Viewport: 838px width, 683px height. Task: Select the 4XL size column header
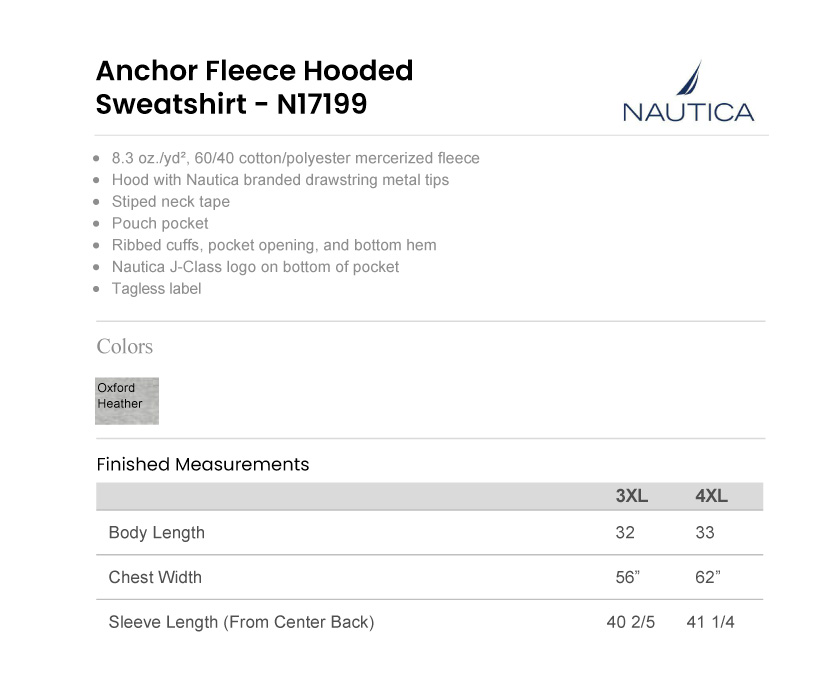711,497
